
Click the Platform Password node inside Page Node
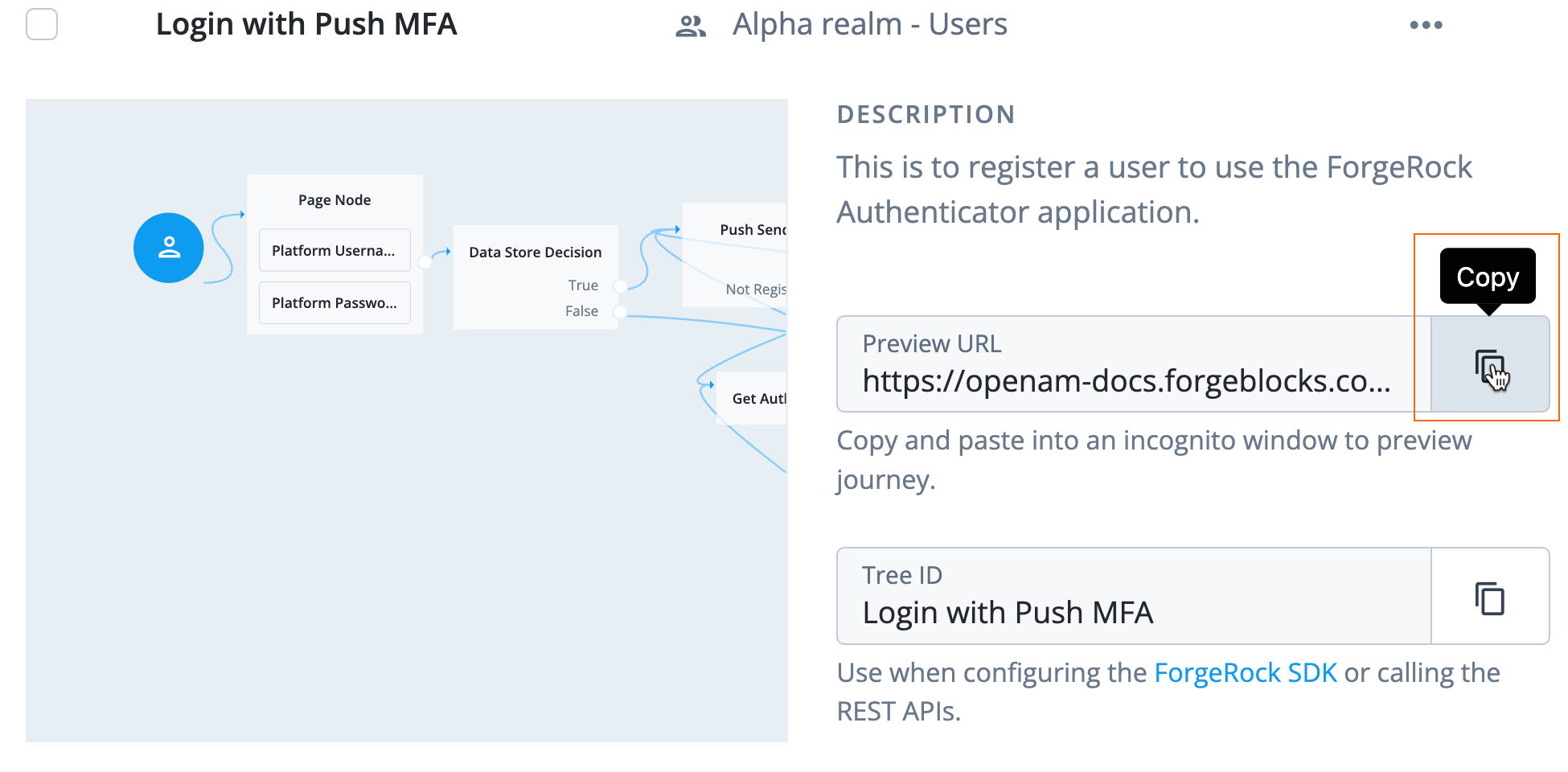pyautogui.click(x=334, y=302)
